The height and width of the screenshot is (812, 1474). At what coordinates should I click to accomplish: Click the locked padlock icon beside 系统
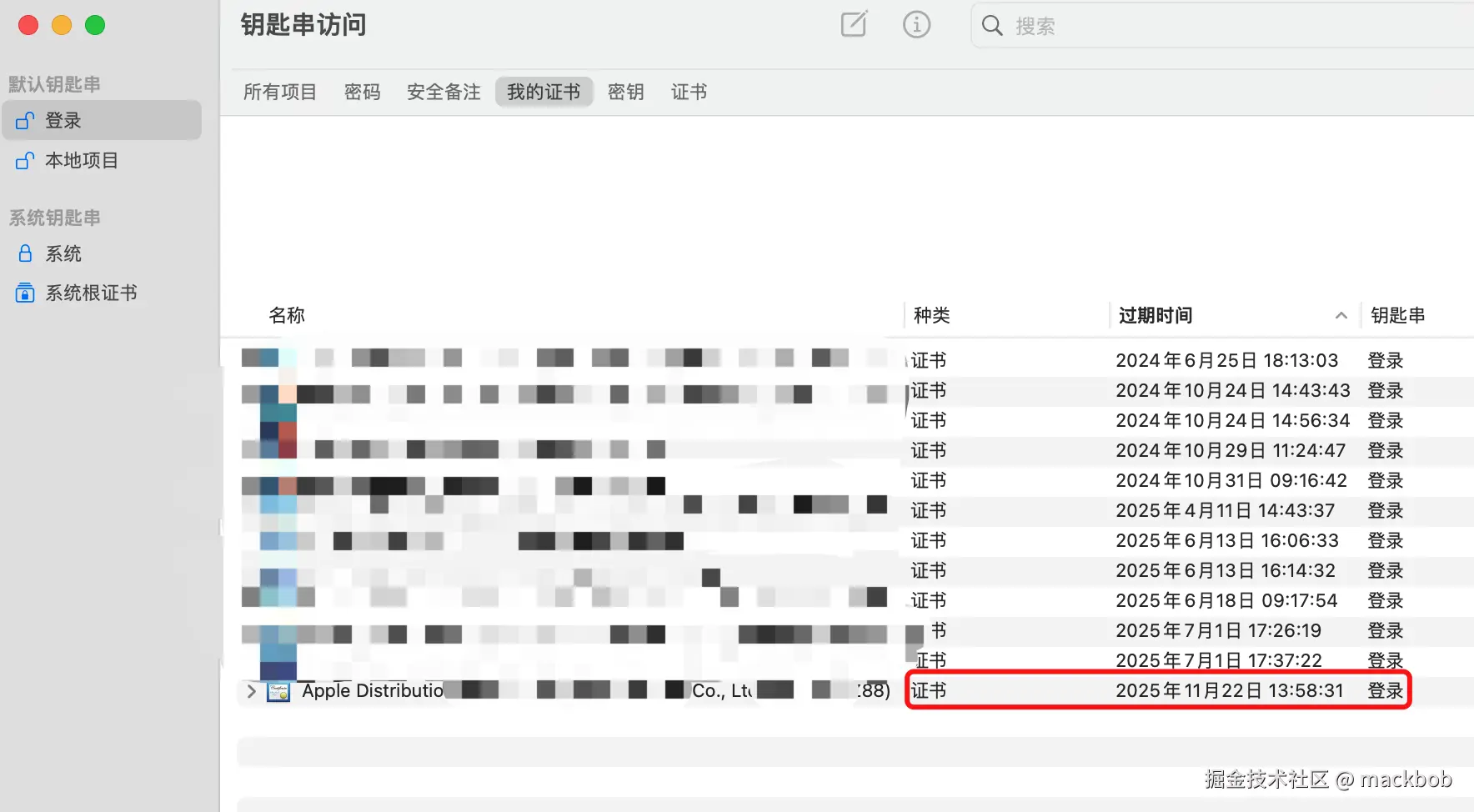coord(25,253)
